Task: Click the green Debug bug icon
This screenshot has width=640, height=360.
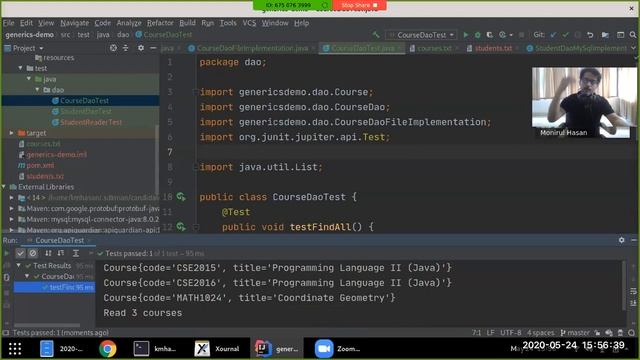Action: (x=478, y=35)
